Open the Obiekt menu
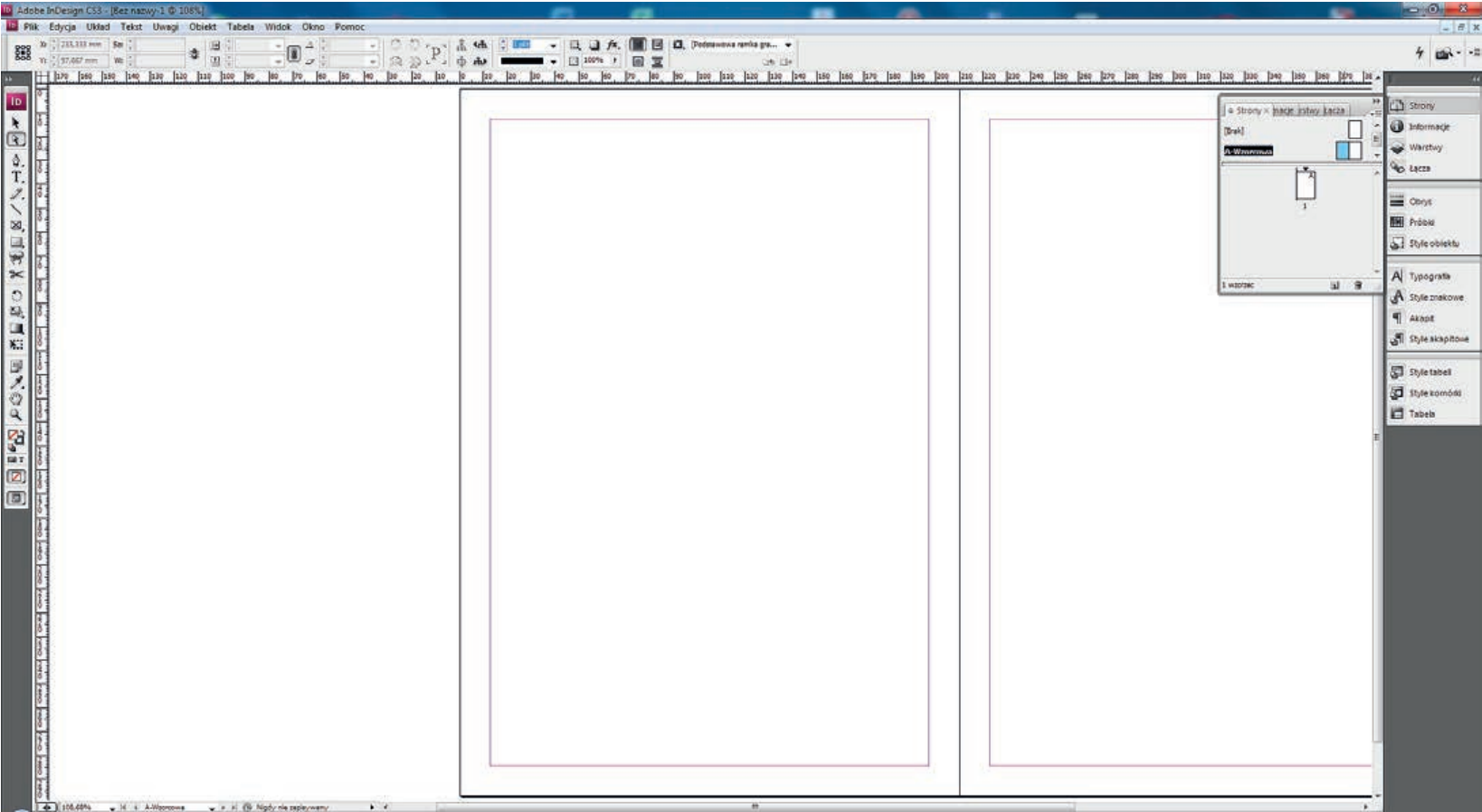1482x812 pixels. pyautogui.click(x=202, y=27)
